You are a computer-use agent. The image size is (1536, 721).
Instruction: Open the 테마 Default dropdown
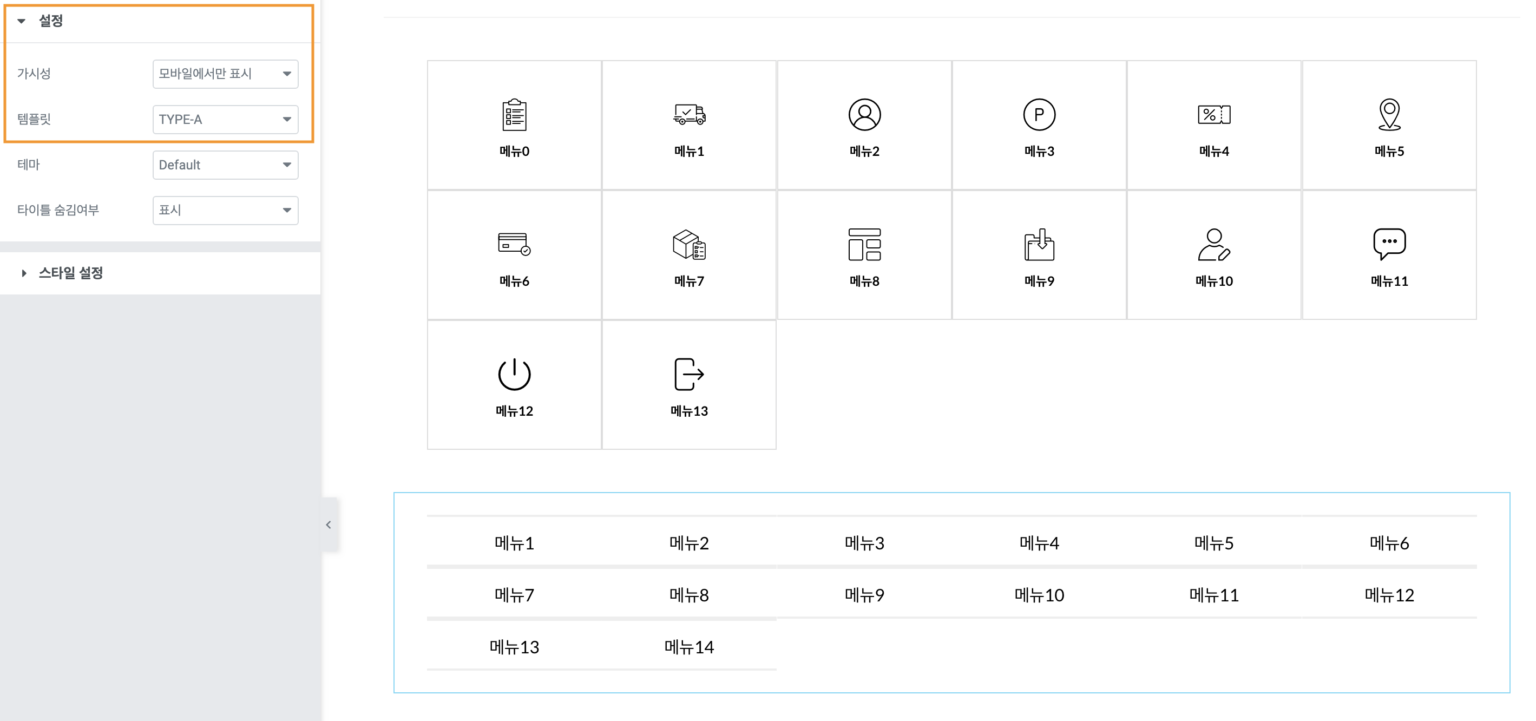click(x=225, y=165)
